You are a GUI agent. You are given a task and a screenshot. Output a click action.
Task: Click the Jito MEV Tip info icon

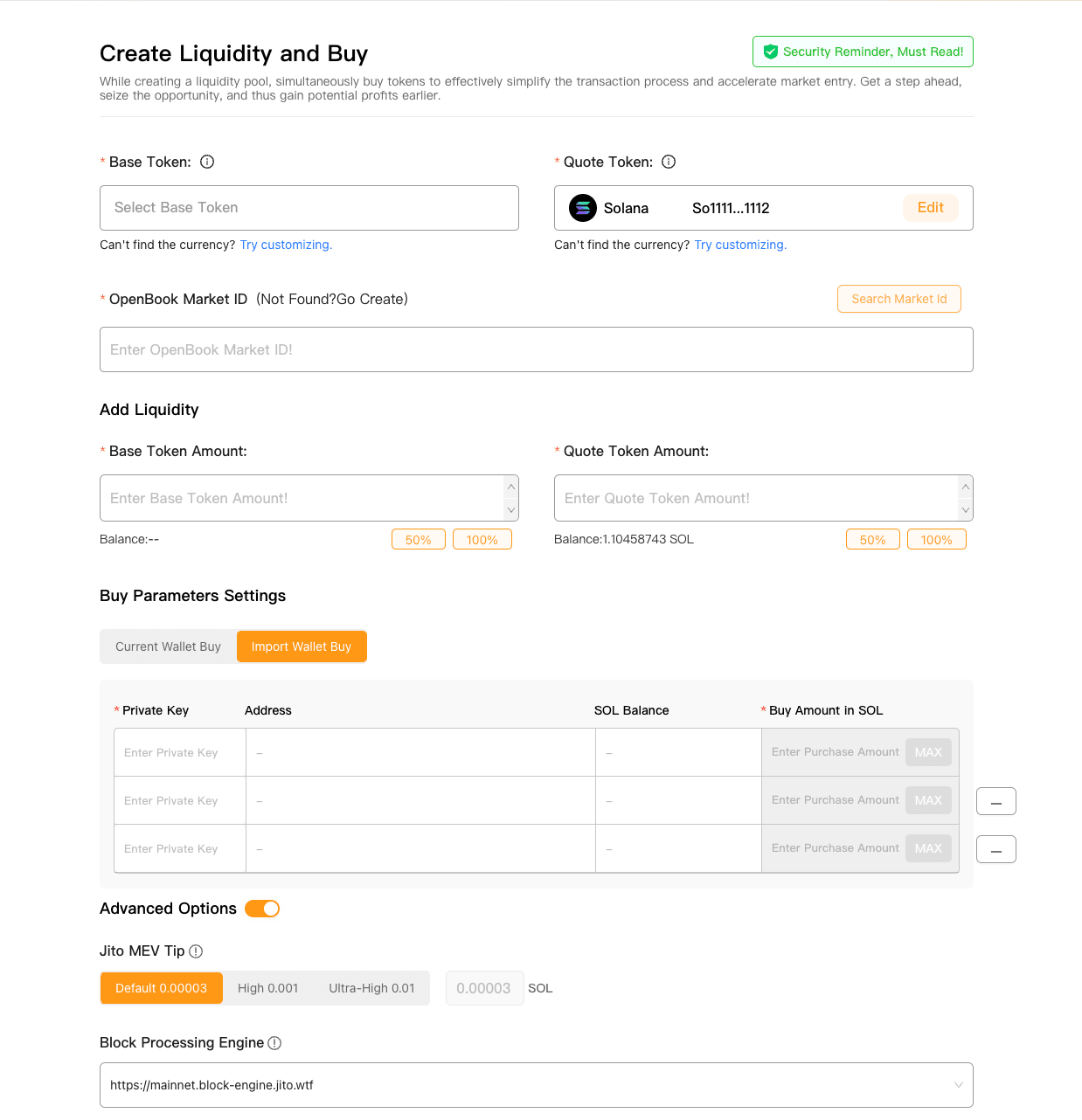[x=196, y=951]
